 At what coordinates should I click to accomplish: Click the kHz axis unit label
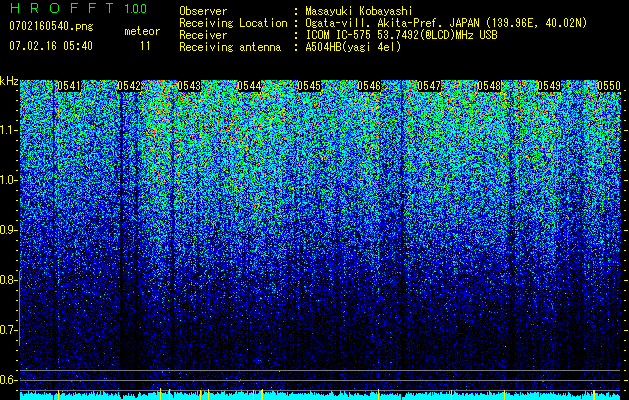point(9,81)
